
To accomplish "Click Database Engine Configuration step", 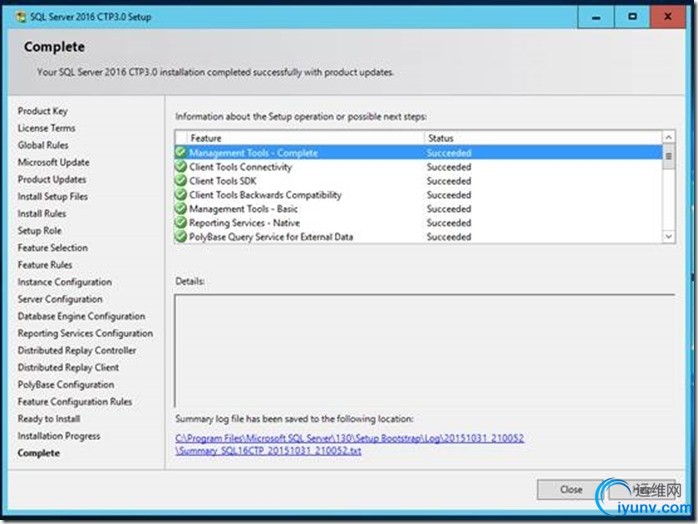I will (81, 316).
